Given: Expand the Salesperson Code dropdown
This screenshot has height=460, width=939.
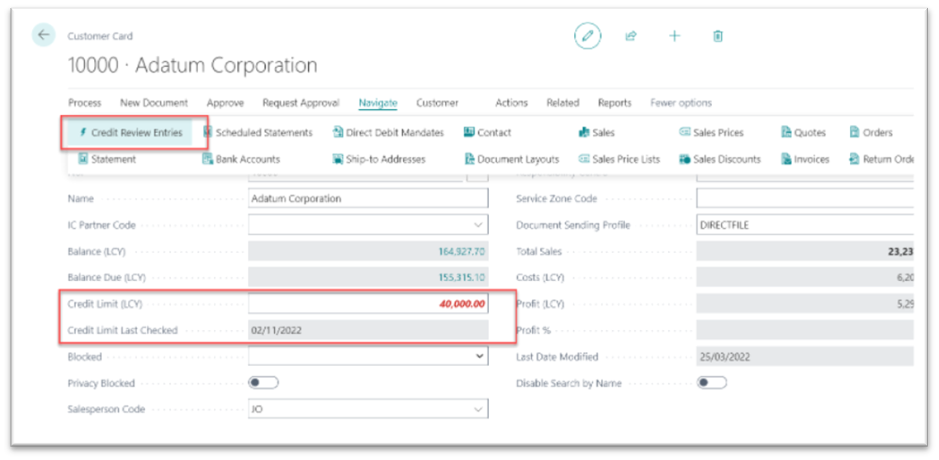Looking at the screenshot, I should tap(478, 409).
